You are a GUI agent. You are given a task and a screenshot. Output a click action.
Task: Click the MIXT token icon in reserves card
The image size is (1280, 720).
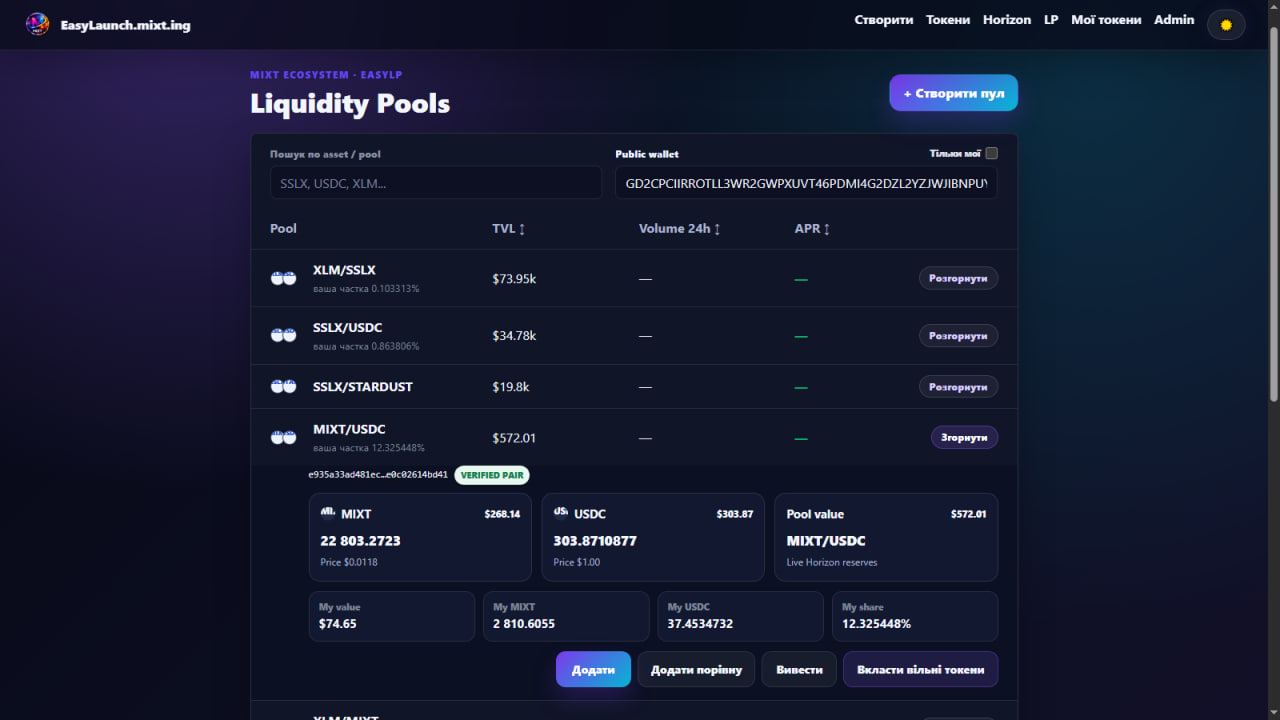pyautogui.click(x=328, y=513)
